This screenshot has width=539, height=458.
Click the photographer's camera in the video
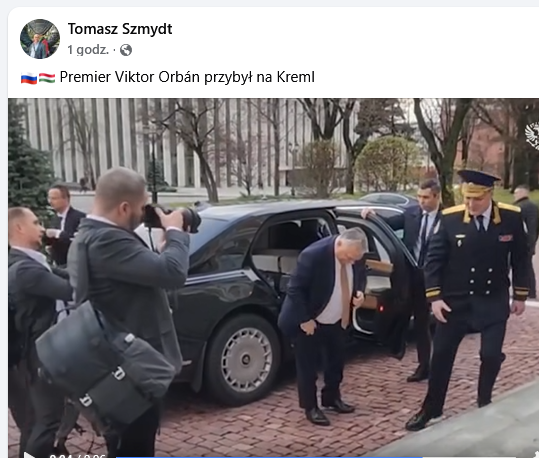(172, 218)
